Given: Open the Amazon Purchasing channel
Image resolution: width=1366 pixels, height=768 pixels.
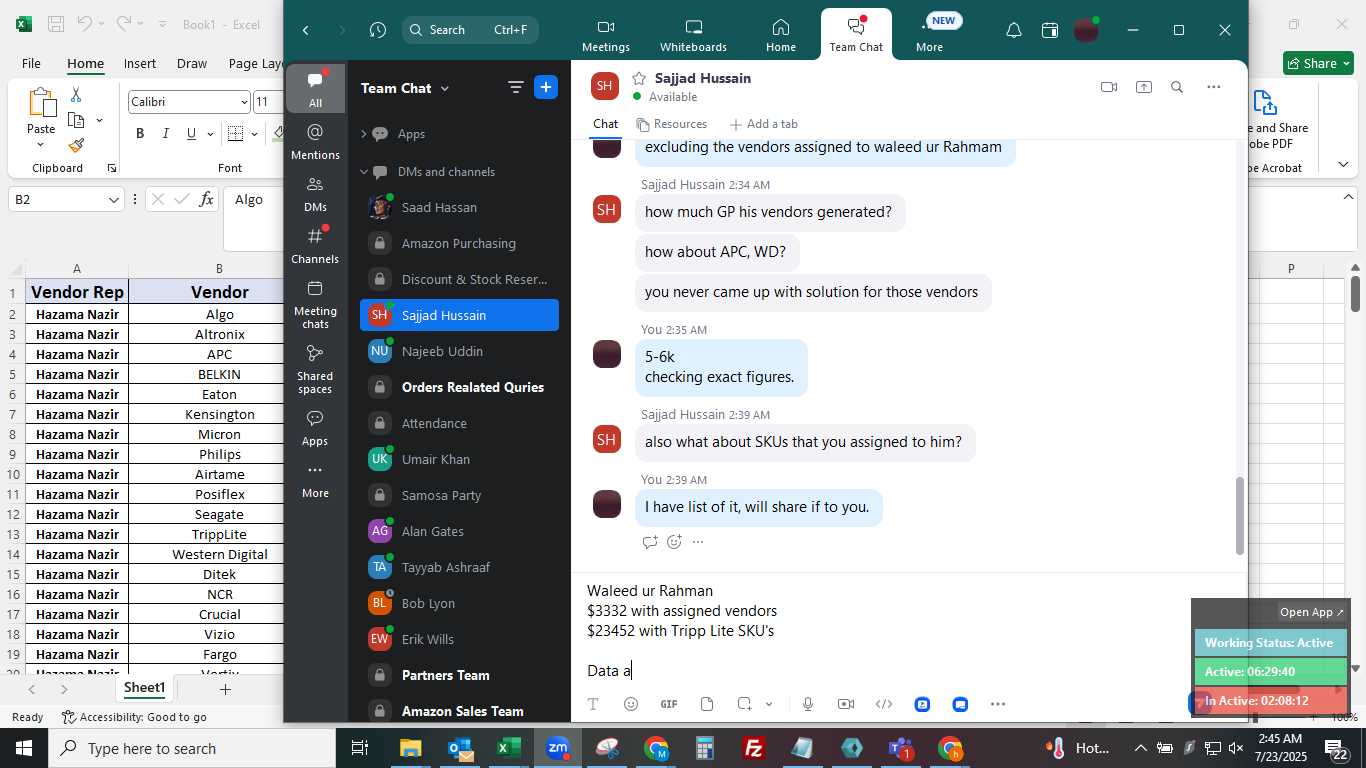Looking at the screenshot, I should pos(459,243).
